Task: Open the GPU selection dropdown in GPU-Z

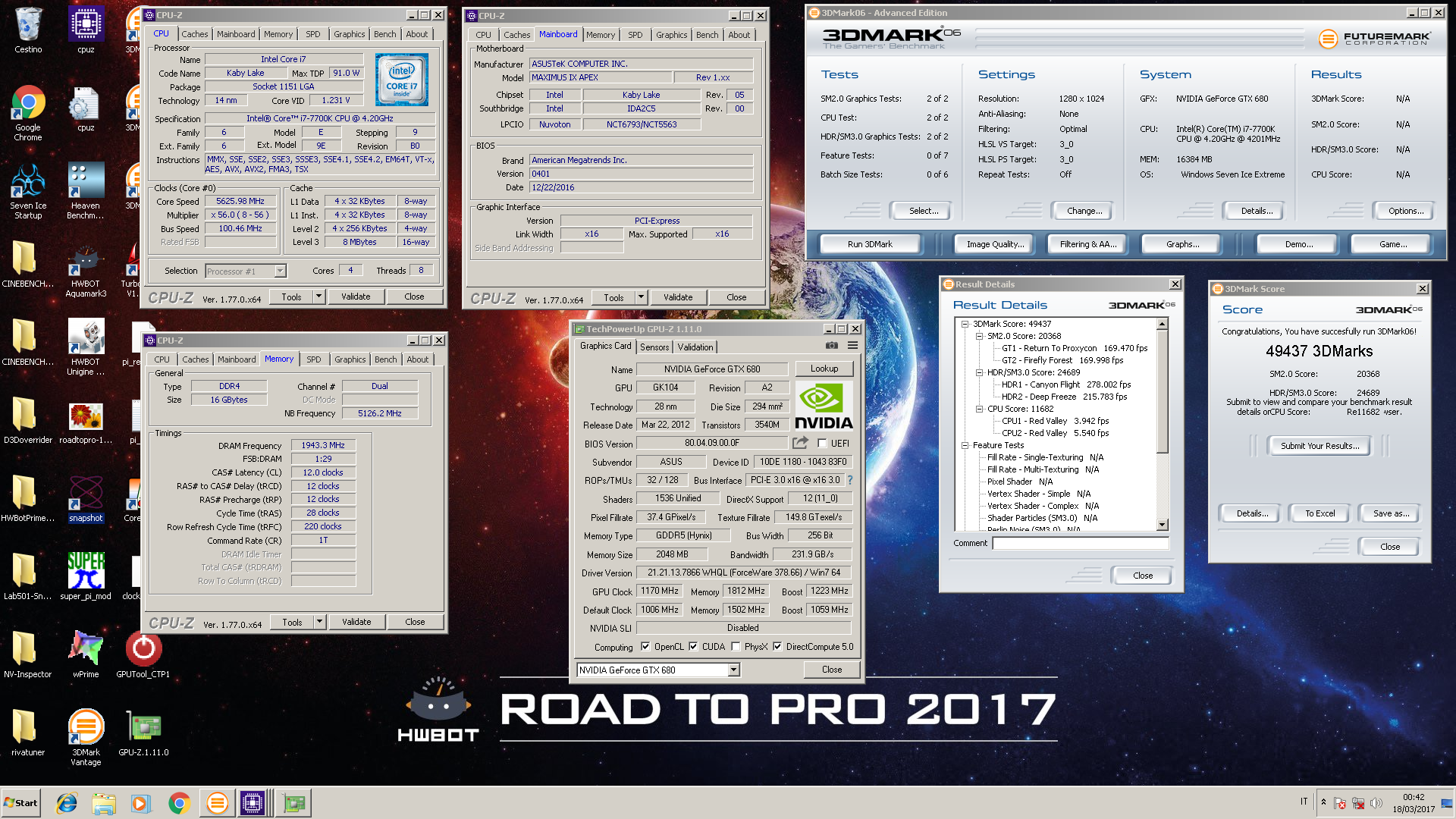Action: [733, 670]
